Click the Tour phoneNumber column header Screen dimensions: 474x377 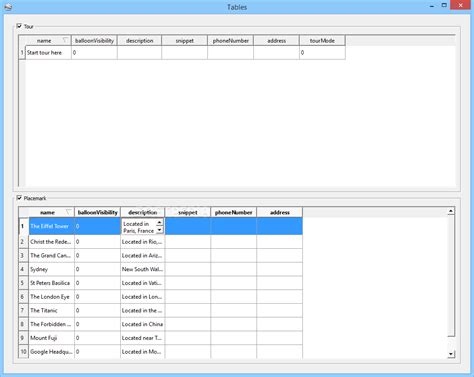(231, 41)
